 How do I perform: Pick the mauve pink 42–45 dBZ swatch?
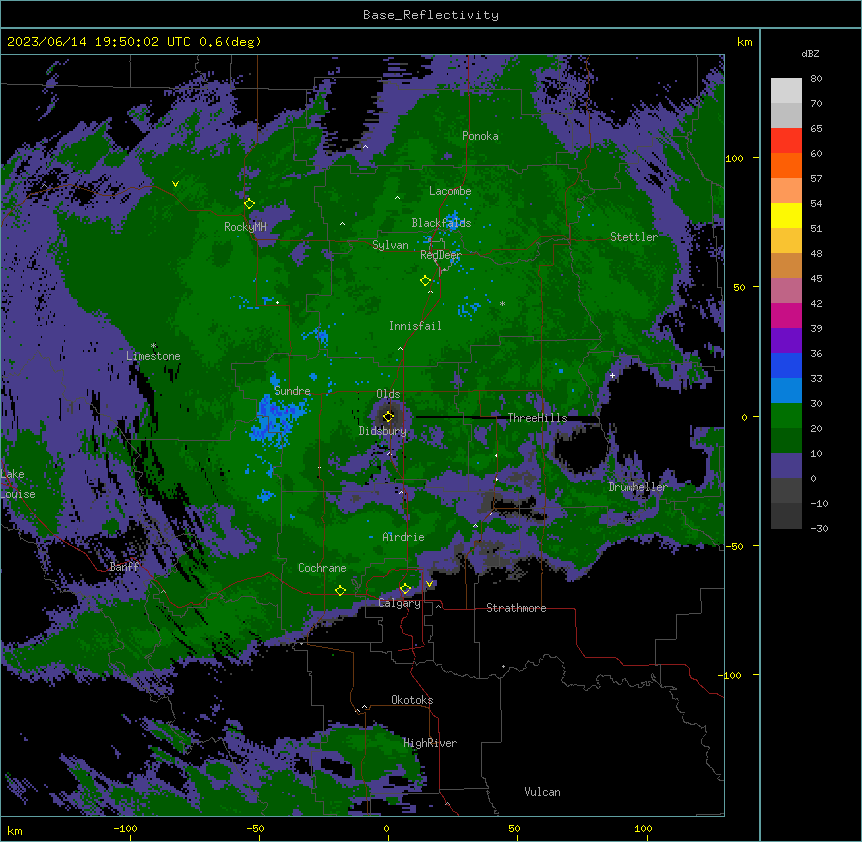click(x=786, y=291)
